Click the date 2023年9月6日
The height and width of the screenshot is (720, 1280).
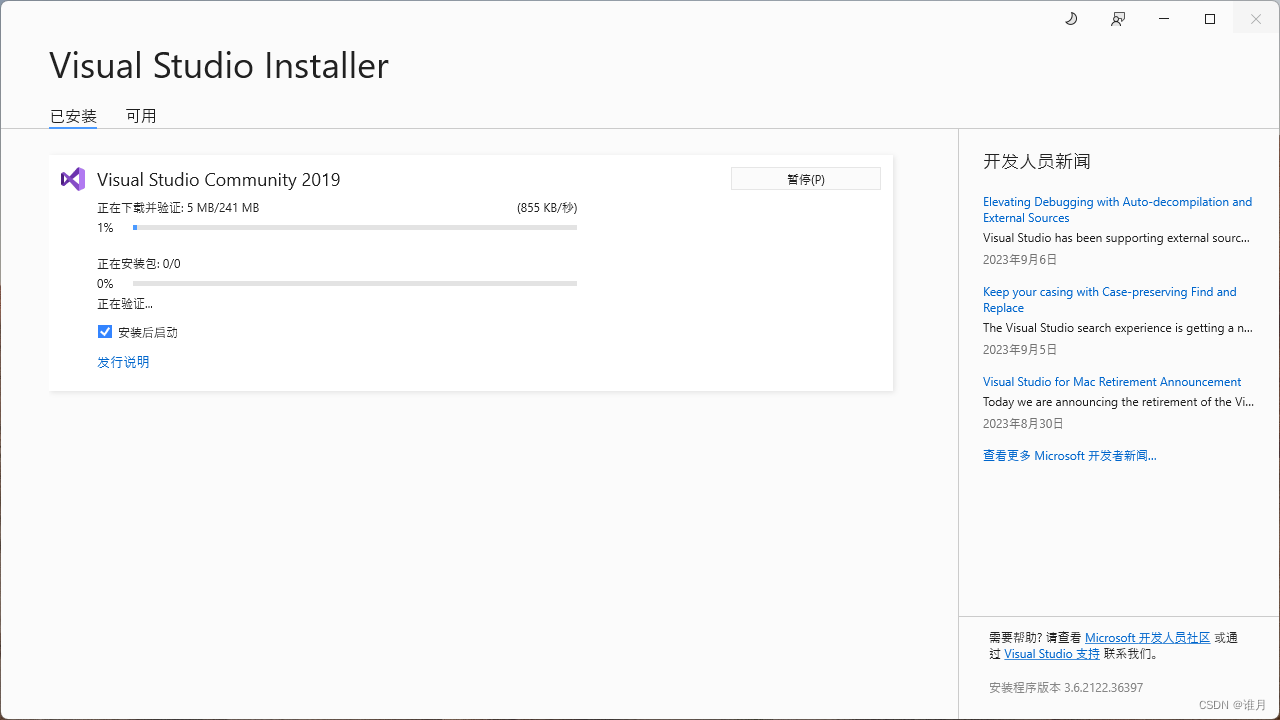pos(1020,260)
